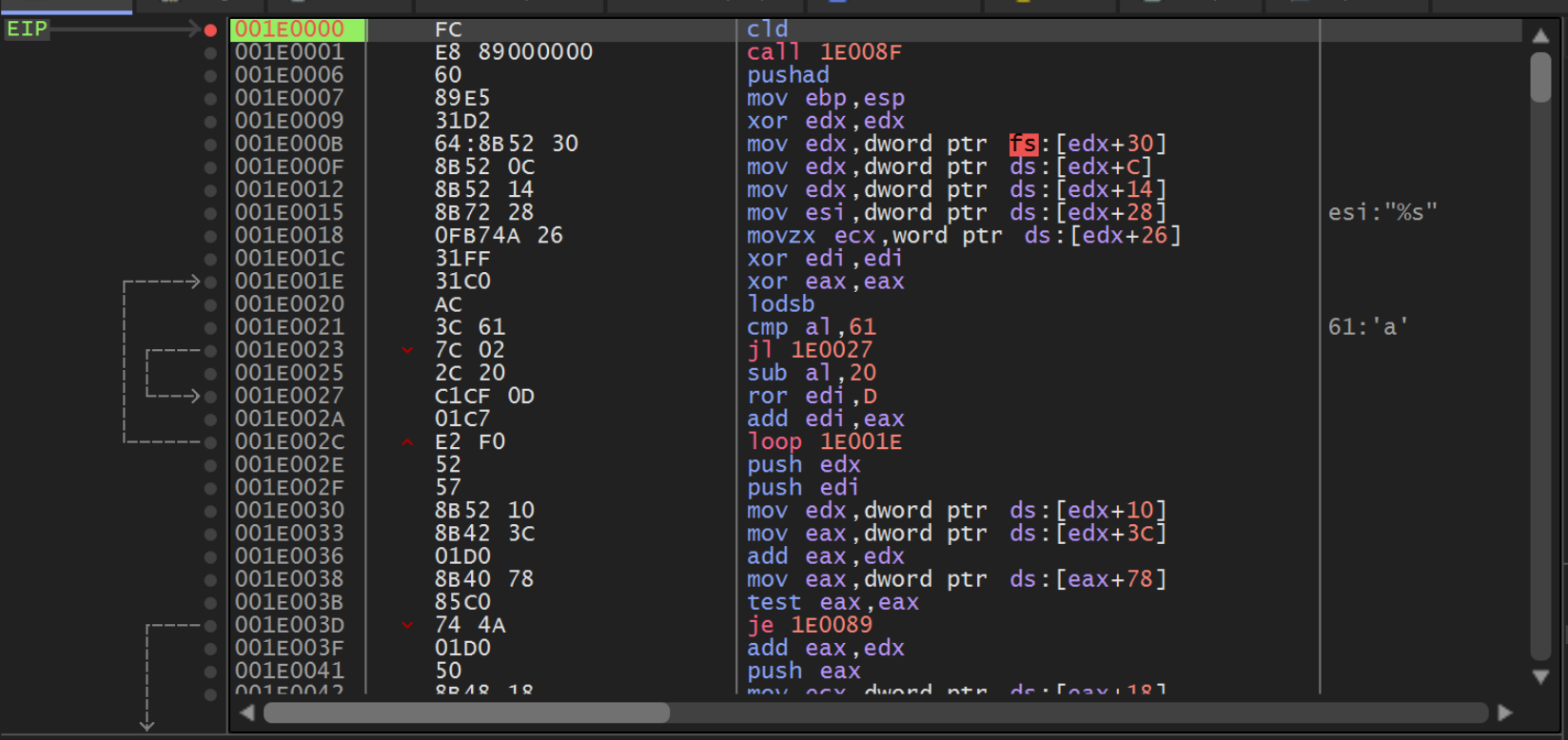
Task: Click the vertical scrollbar thumb
Action: click(1540, 78)
